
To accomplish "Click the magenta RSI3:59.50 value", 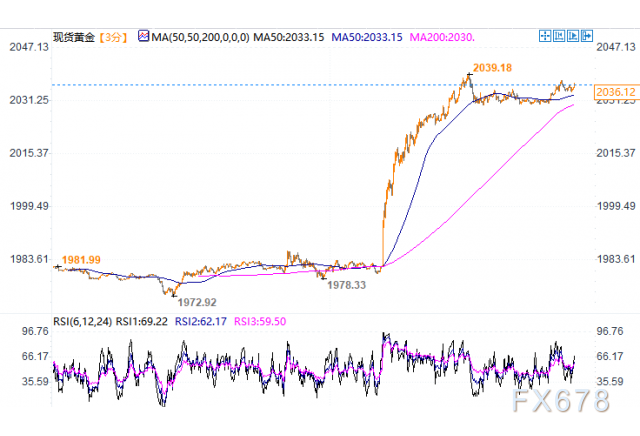I will tap(260, 322).
